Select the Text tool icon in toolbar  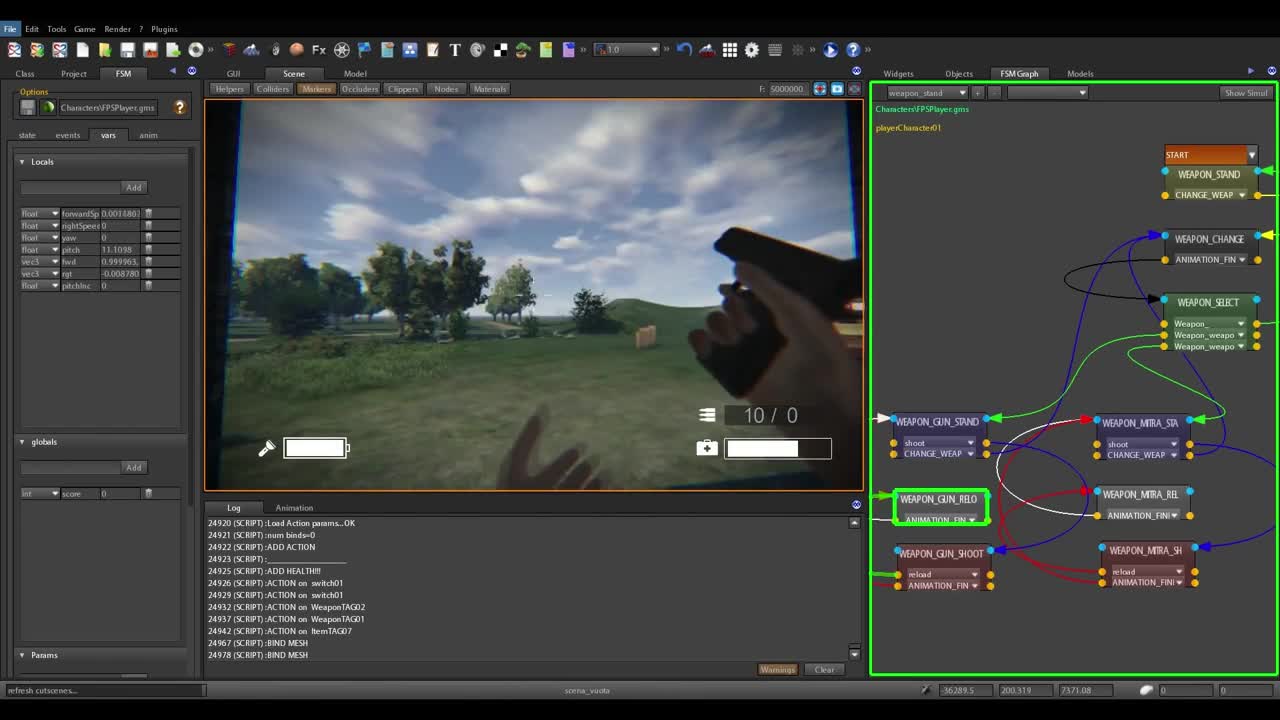454,50
